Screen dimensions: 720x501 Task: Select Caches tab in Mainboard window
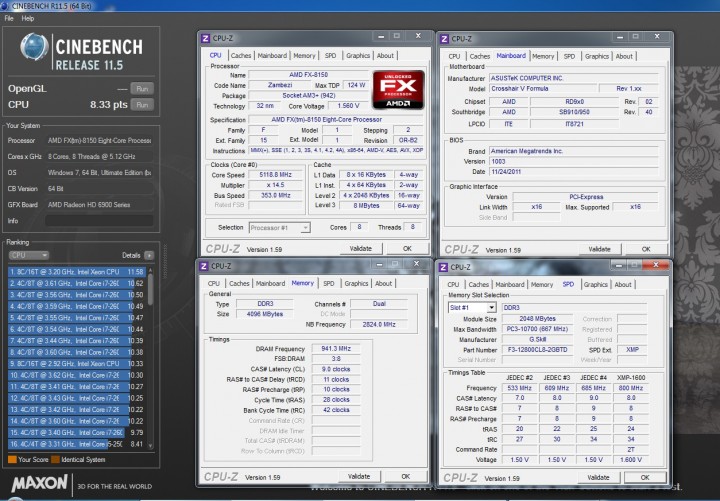(x=479, y=56)
